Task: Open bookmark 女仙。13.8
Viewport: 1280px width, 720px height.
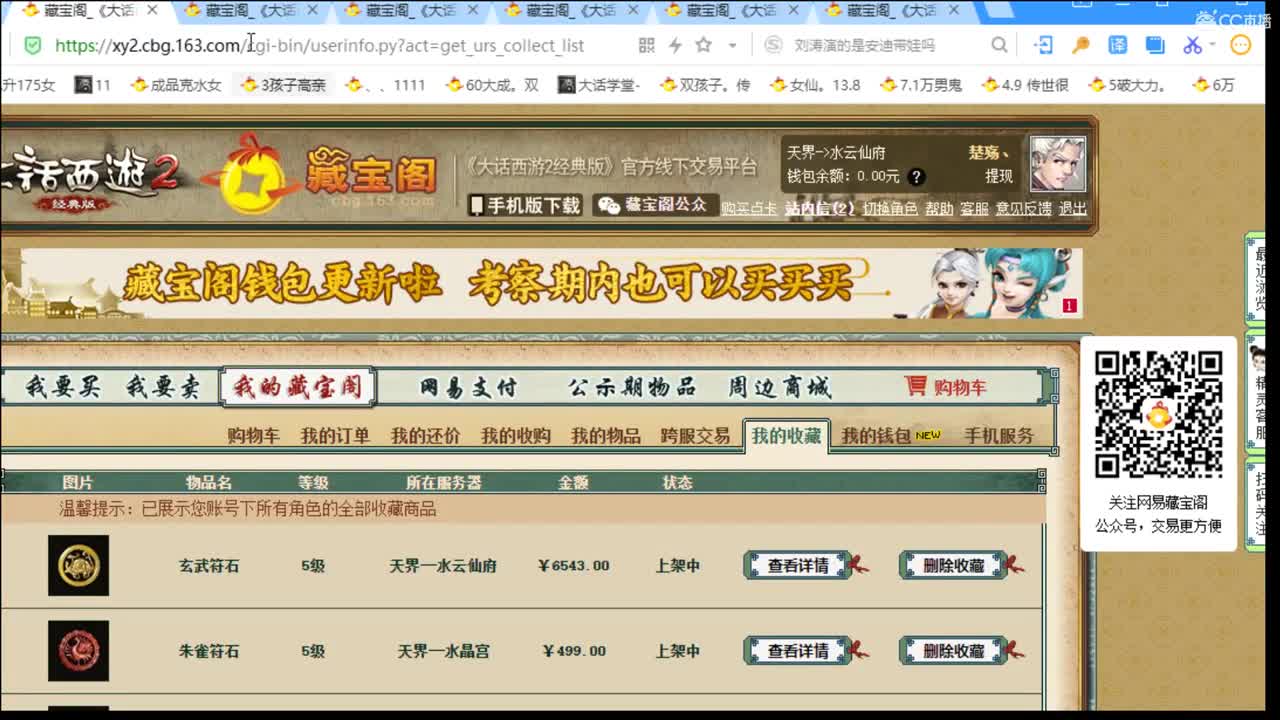Action: point(814,85)
